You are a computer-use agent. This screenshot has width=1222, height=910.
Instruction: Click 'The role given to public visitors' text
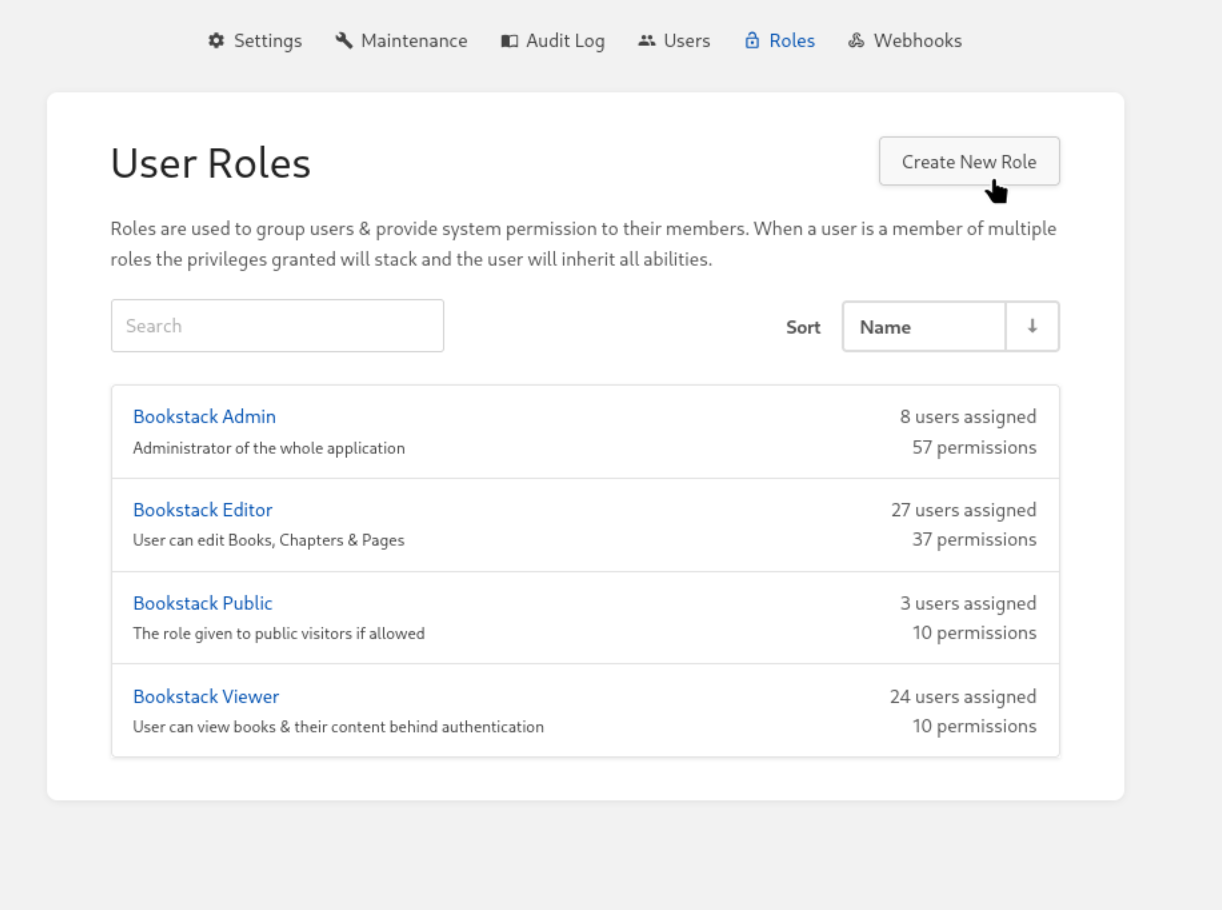tap(279, 633)
